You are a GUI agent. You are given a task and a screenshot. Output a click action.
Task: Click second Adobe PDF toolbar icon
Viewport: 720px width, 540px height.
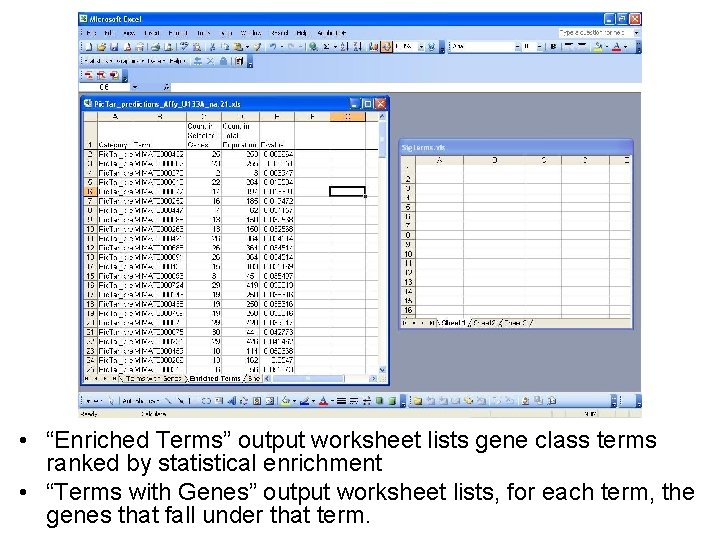point(101,75)
